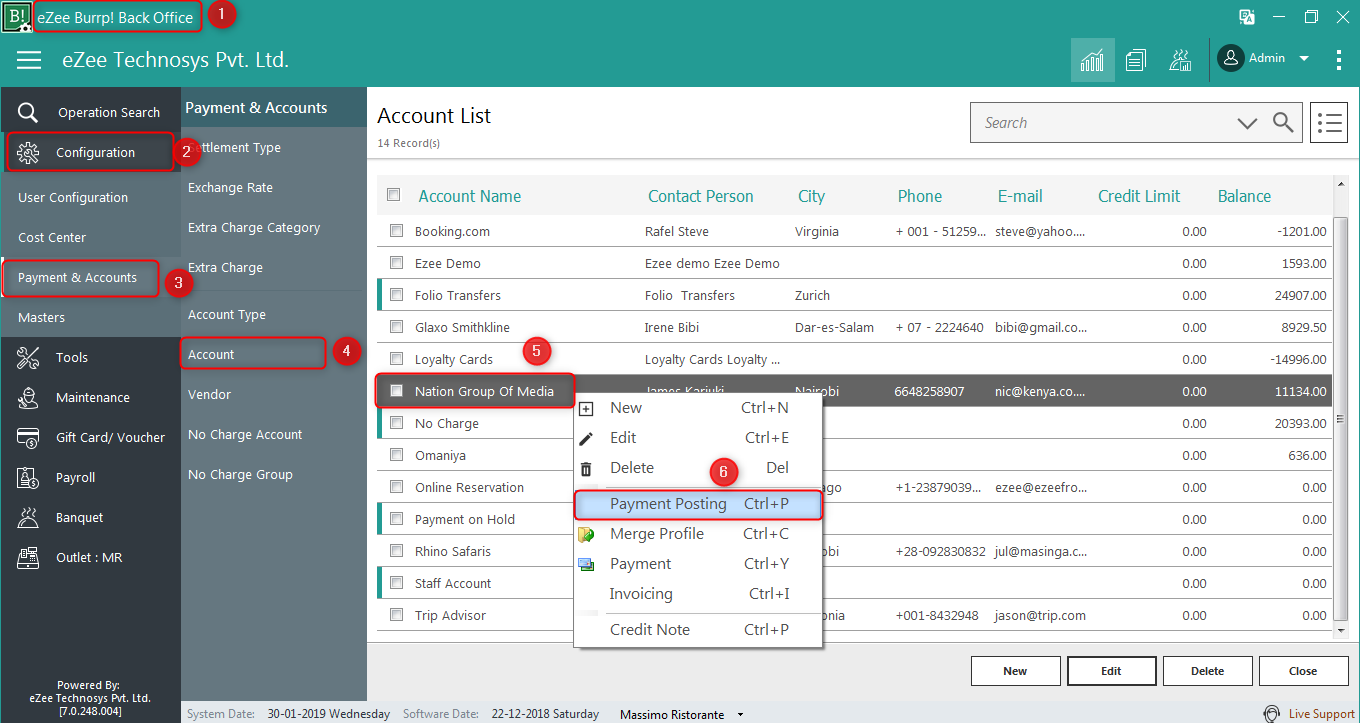Check the Booking.com row checkbox
This screenshot has width=1360, height=723.
397,231
